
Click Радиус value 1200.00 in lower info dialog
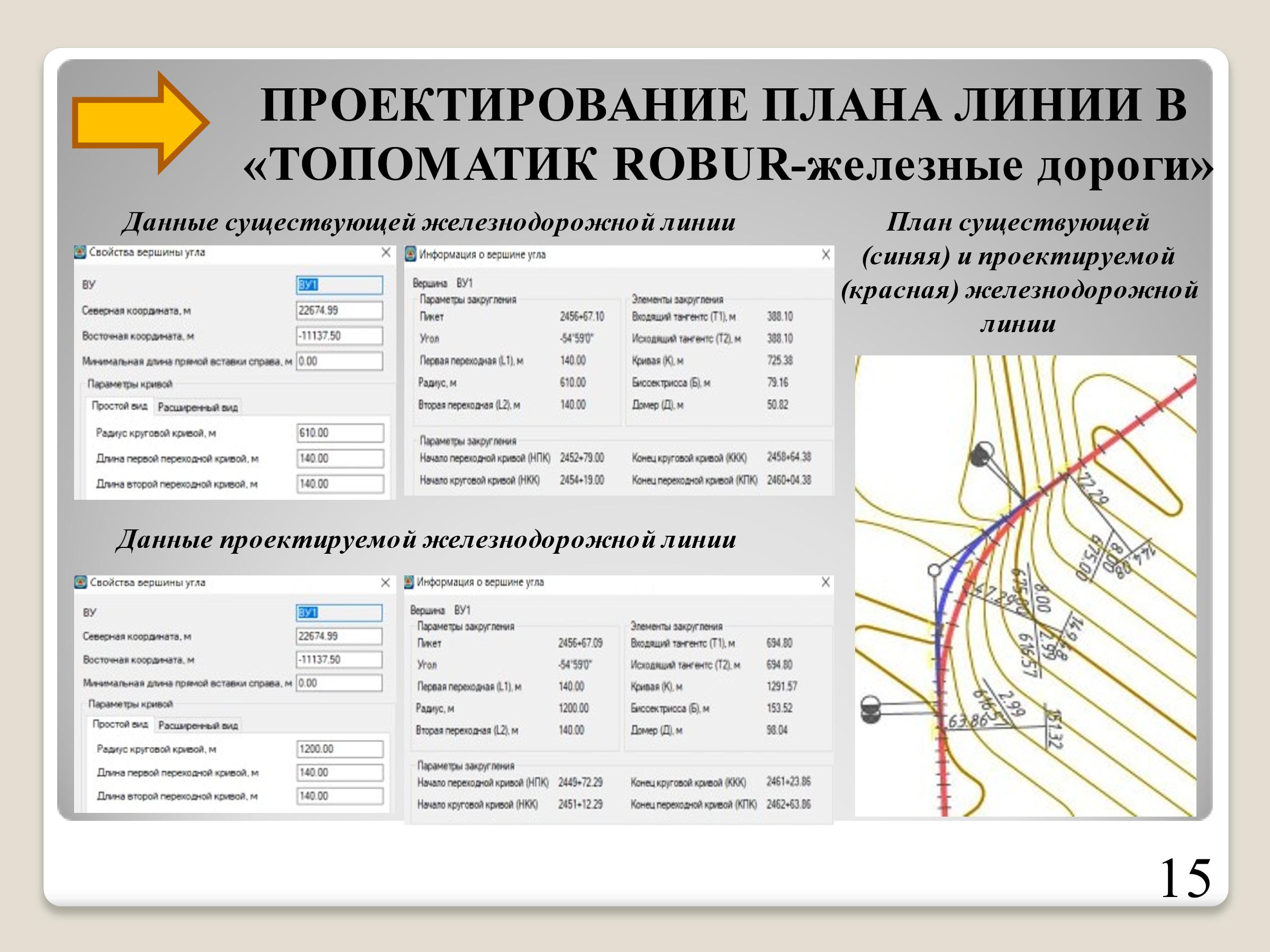coord(573,708)
